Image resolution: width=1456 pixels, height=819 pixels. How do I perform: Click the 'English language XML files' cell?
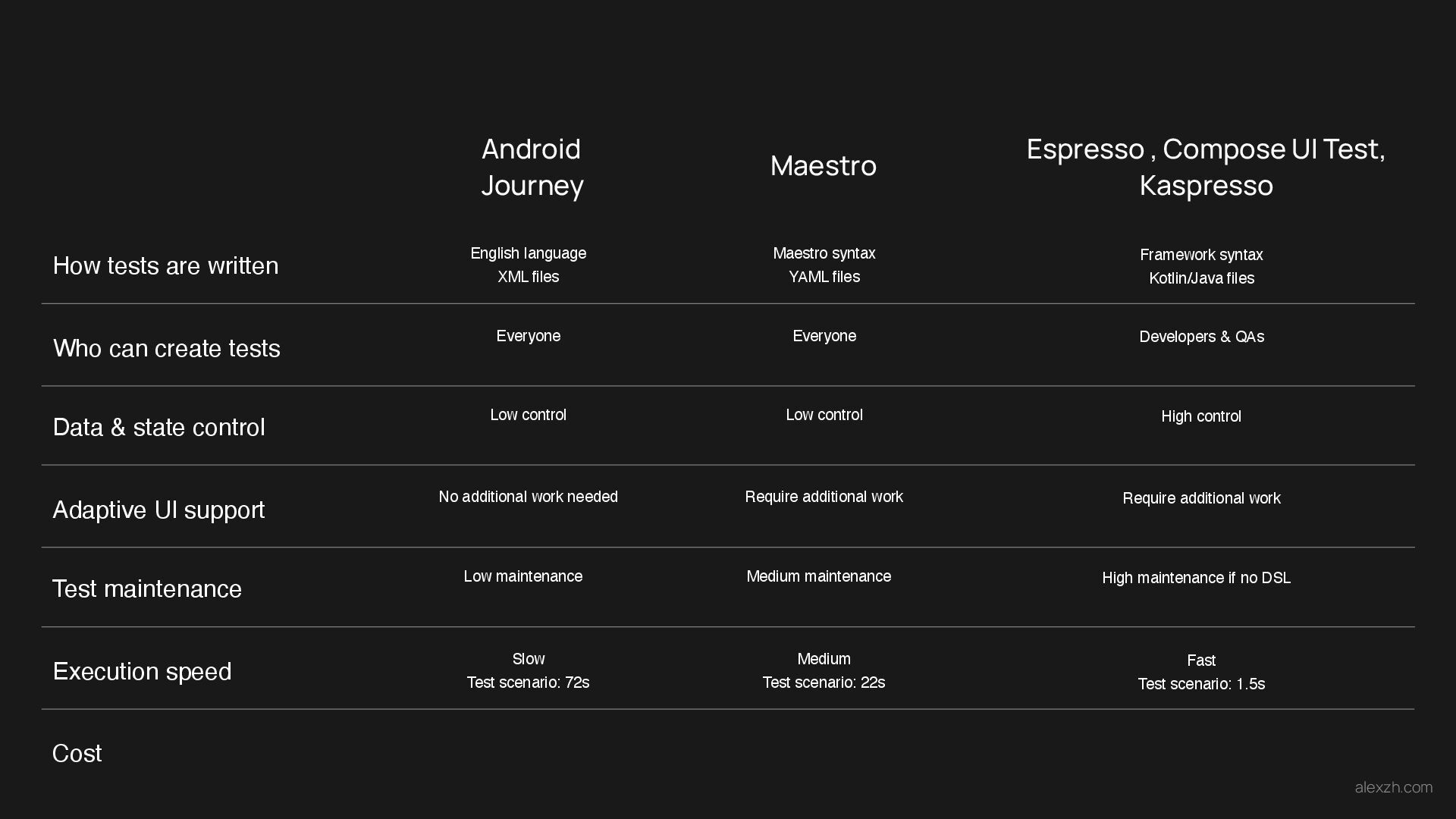(529, 265)
